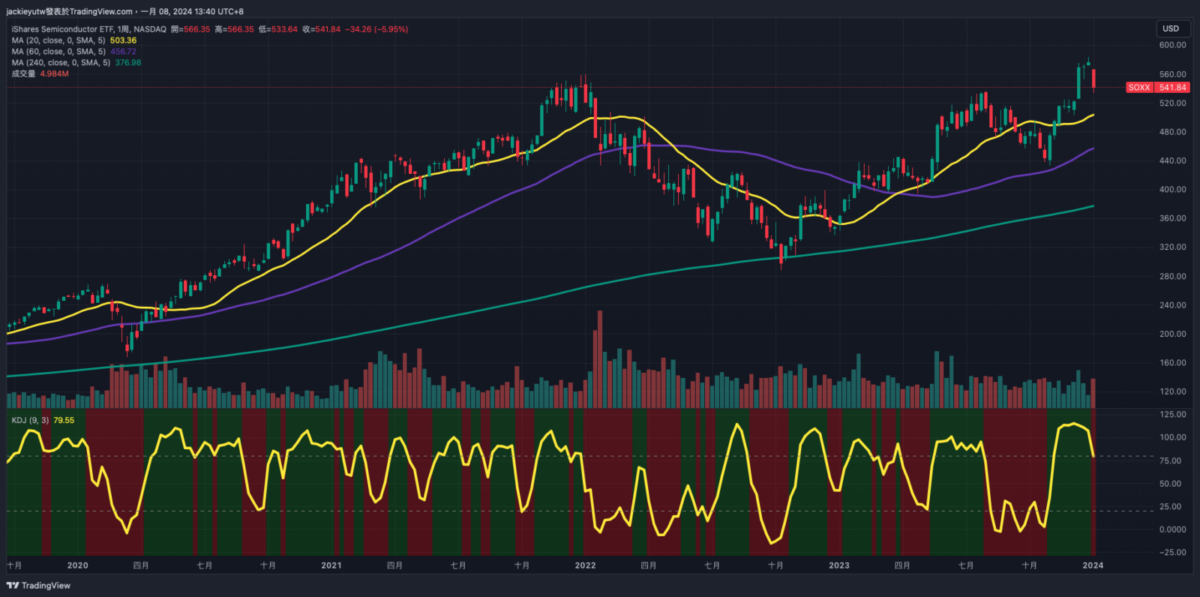Image resolution: width=1200 pixels, height=597 pixels.
Task: Open the USD currency selector
Action: click(1169, 28)
